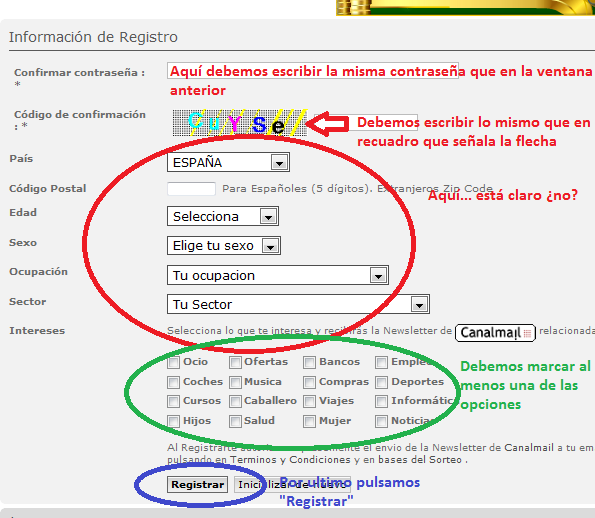The height and width of the screenshot is (518, 595).
Task: Click the red arrow pointing at CAPTCHA
Action: click(x=327, y=124)
